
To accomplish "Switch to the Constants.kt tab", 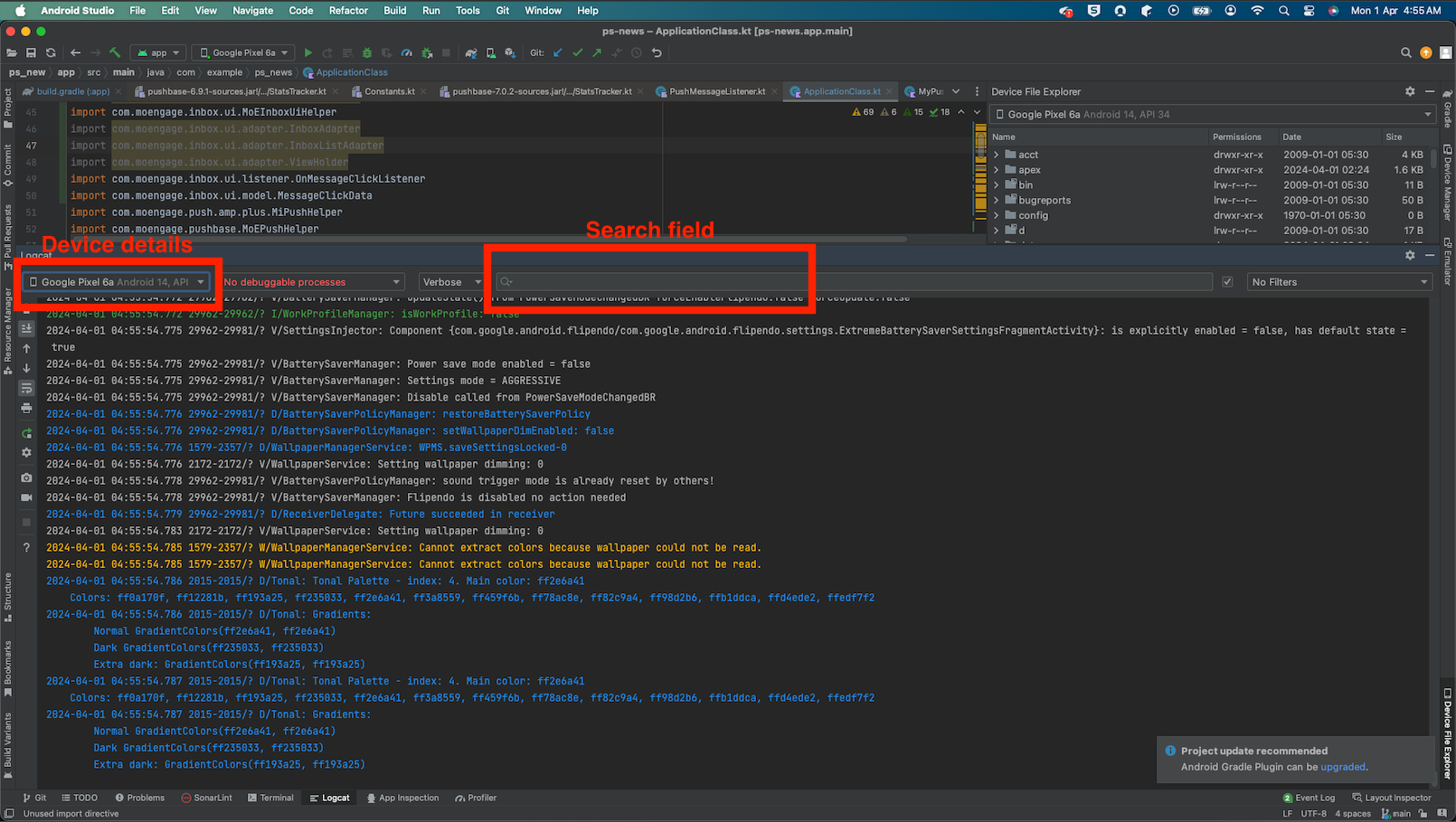I will click(x=390, y=91).
